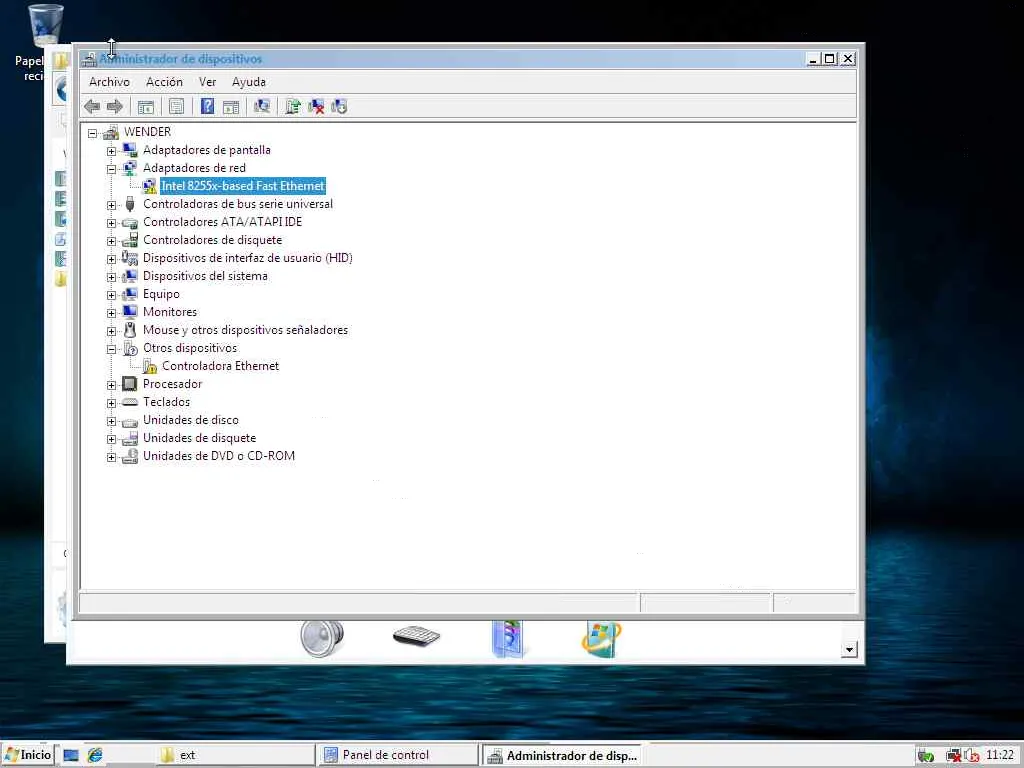1024x768 pixels.
Task: Open the speaker icon in Control Panel window
Action: tap(322, 638)
